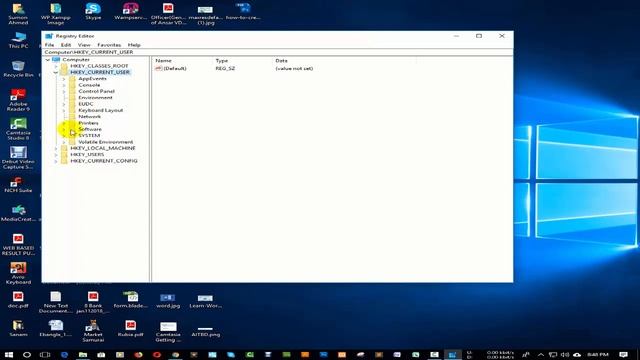Screen dimensions: 640x360
Task: Launch Adobe Reader 9 from the desktop
Action: (18, 100)
